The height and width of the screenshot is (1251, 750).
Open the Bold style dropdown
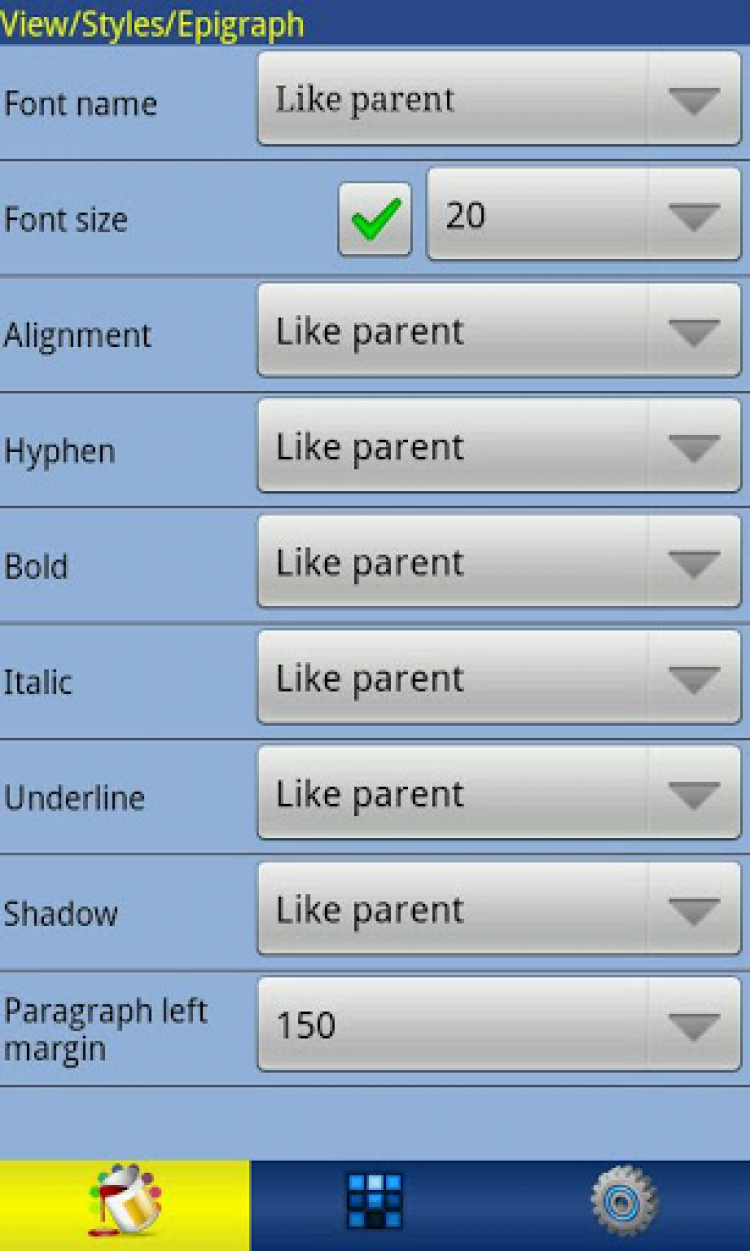[498, 562]
